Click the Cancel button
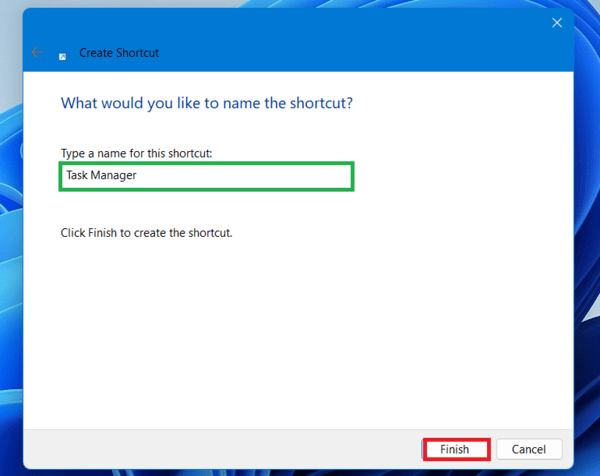 coord(529,449)
